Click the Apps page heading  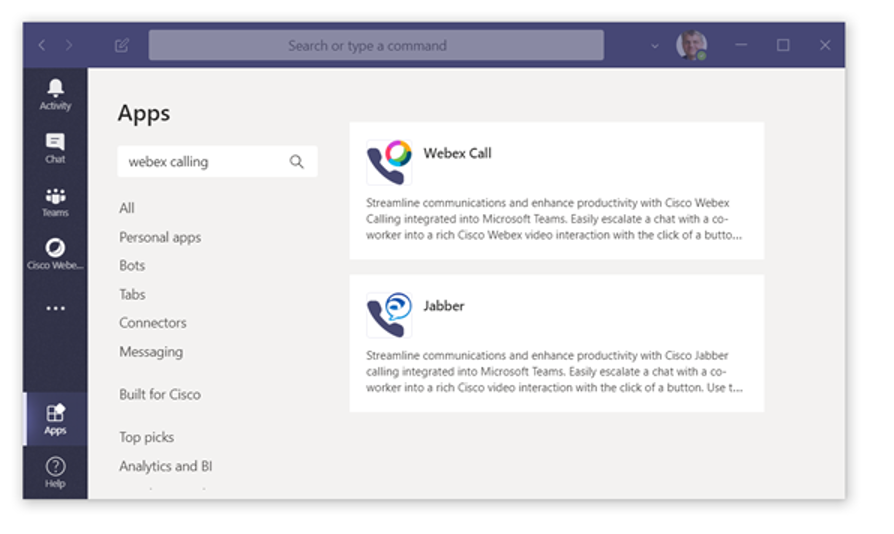pos(144,113)
